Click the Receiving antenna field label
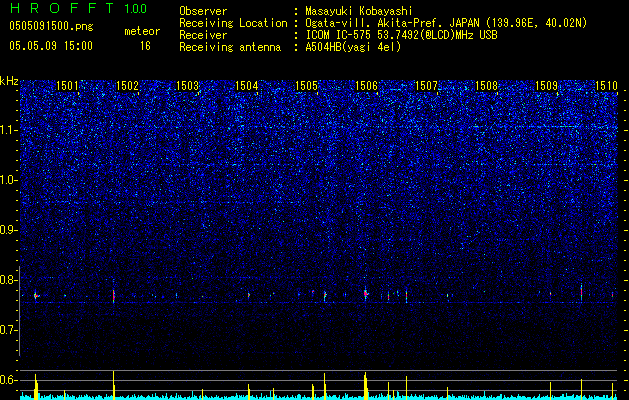Screen dimensions: 629x400 point(230,47)
